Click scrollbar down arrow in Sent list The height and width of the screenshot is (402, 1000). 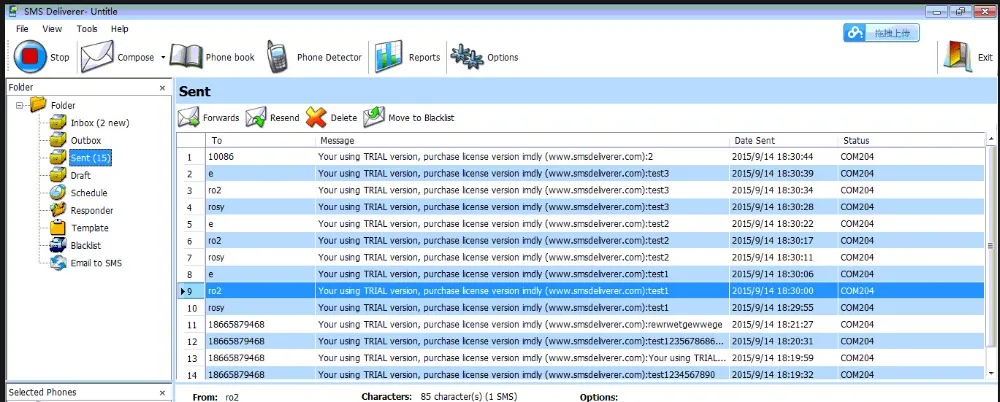click(991, 373)
